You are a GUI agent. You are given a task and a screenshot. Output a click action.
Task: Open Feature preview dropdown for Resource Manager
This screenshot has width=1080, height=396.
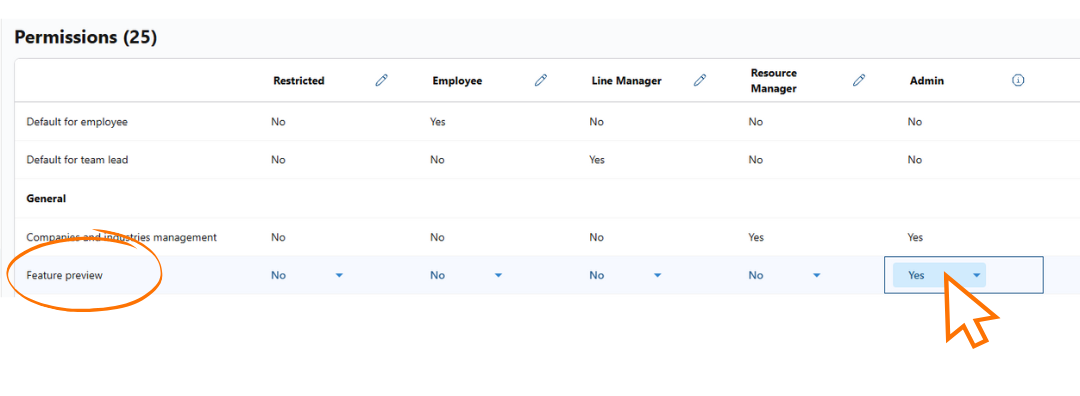pyautogui.click(x=785, y=275)
